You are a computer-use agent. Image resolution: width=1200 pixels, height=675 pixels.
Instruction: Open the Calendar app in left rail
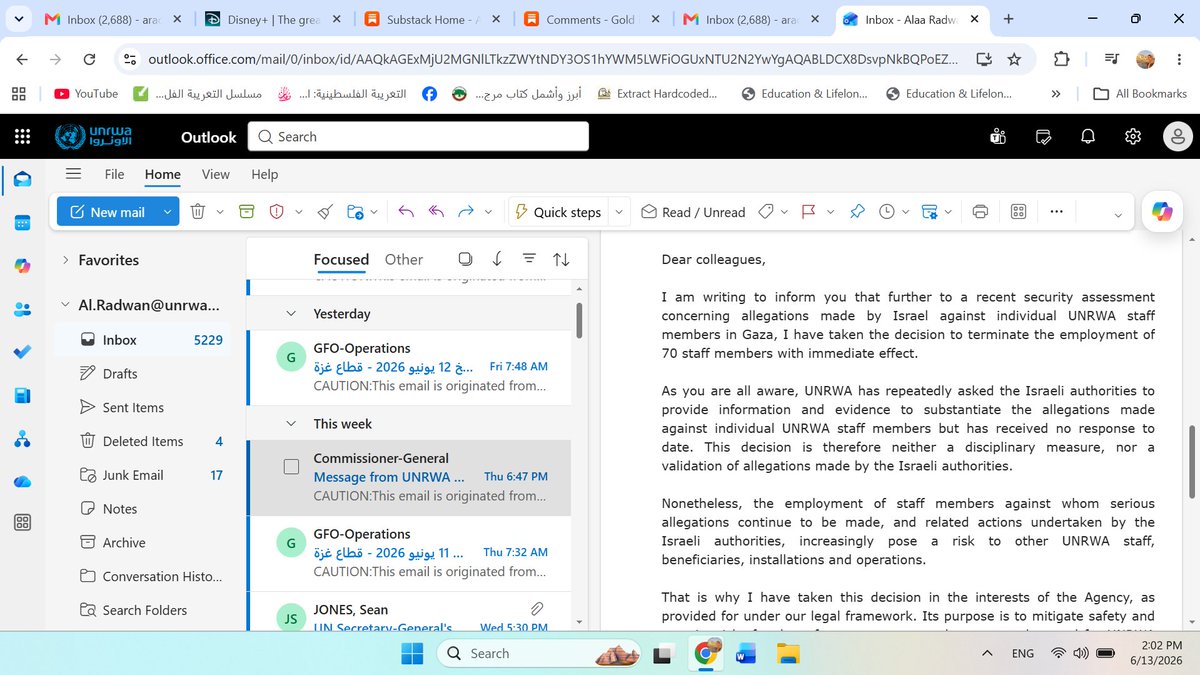point(22,222)
